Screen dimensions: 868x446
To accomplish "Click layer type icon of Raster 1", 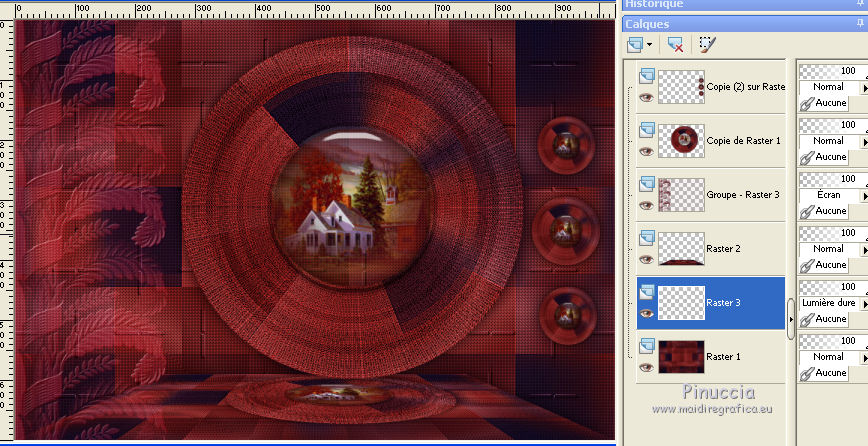I will coord(647,346).
